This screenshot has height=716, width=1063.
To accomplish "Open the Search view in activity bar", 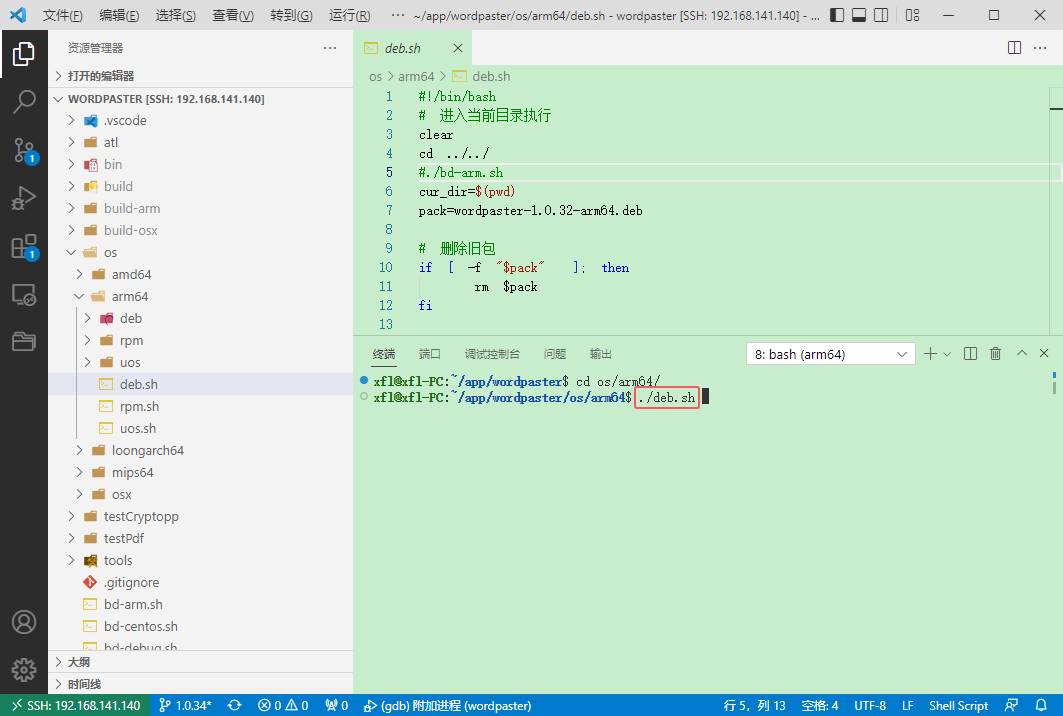I will click(24, 101).
